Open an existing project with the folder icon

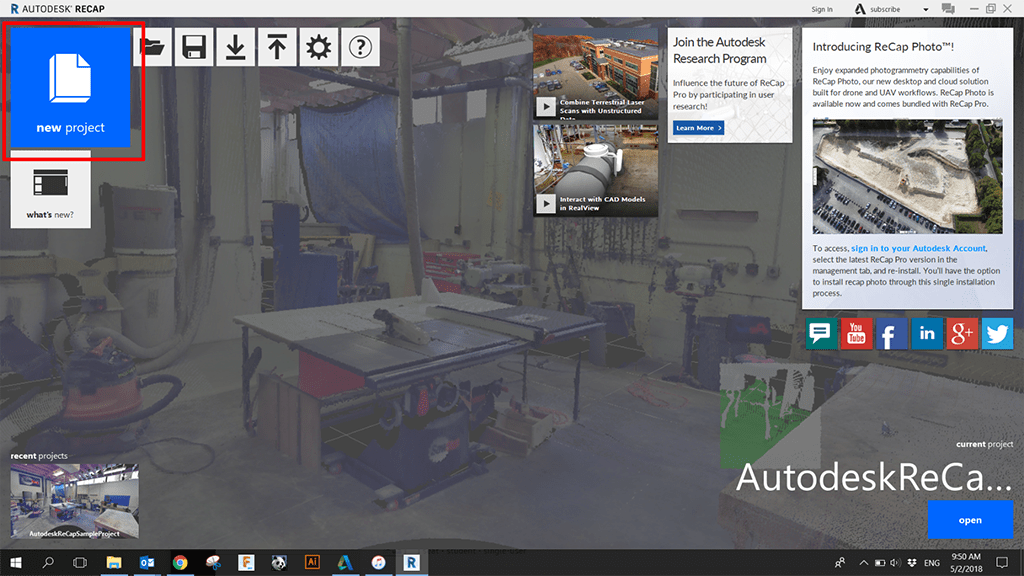point(153,47)
